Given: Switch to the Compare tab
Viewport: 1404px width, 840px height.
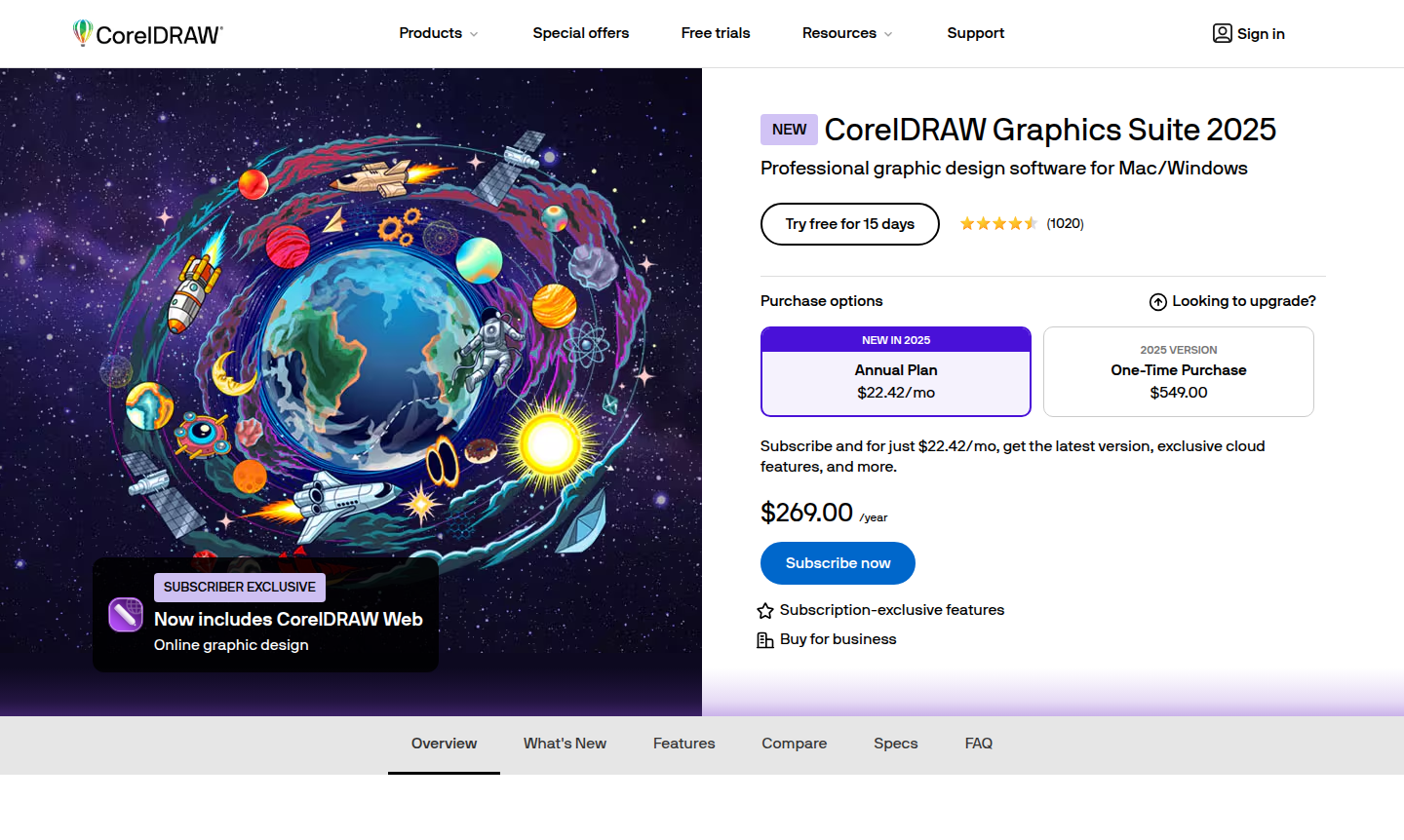Looking at the screenshot, I should (794, 744).
